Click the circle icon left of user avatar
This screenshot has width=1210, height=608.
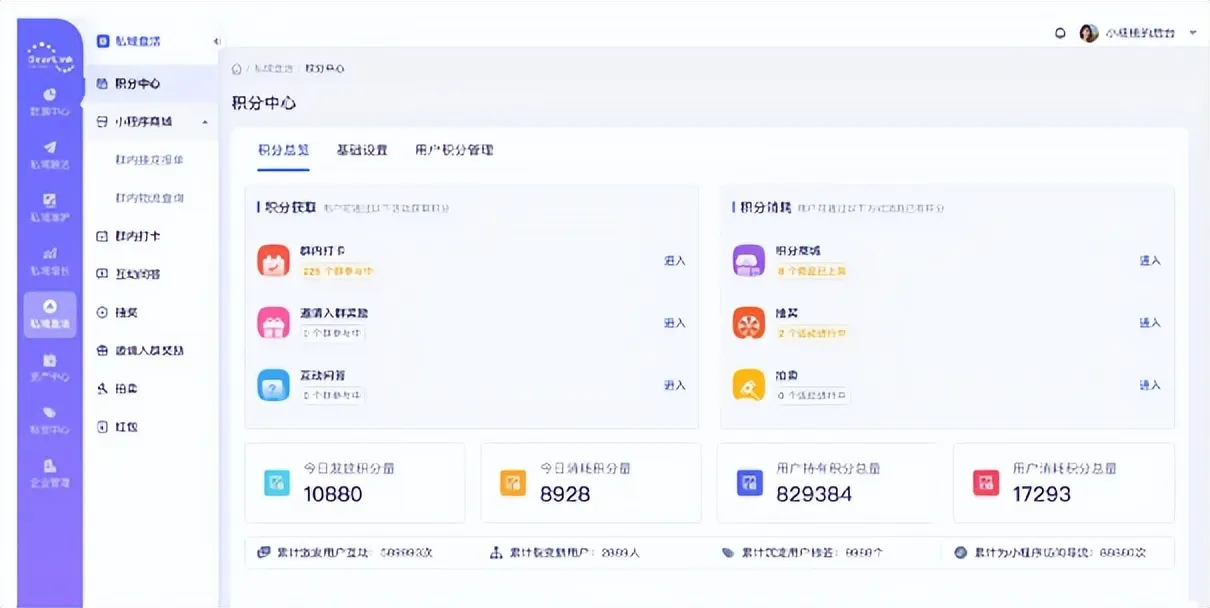[x=1060, y=33]
